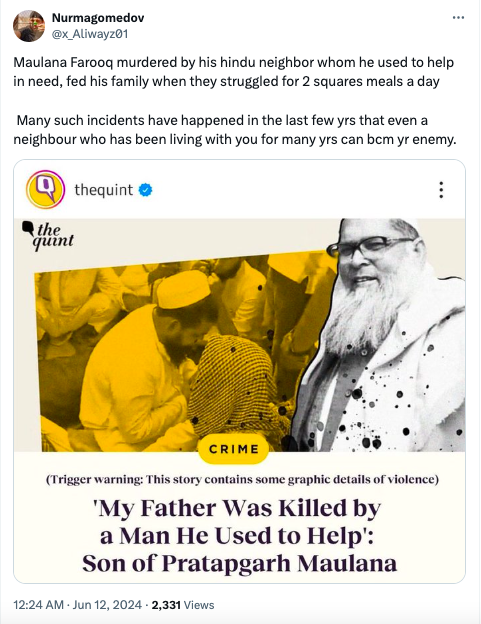
Task: Open the 'My Father Was Killed' headline
Action: point(240,535)
